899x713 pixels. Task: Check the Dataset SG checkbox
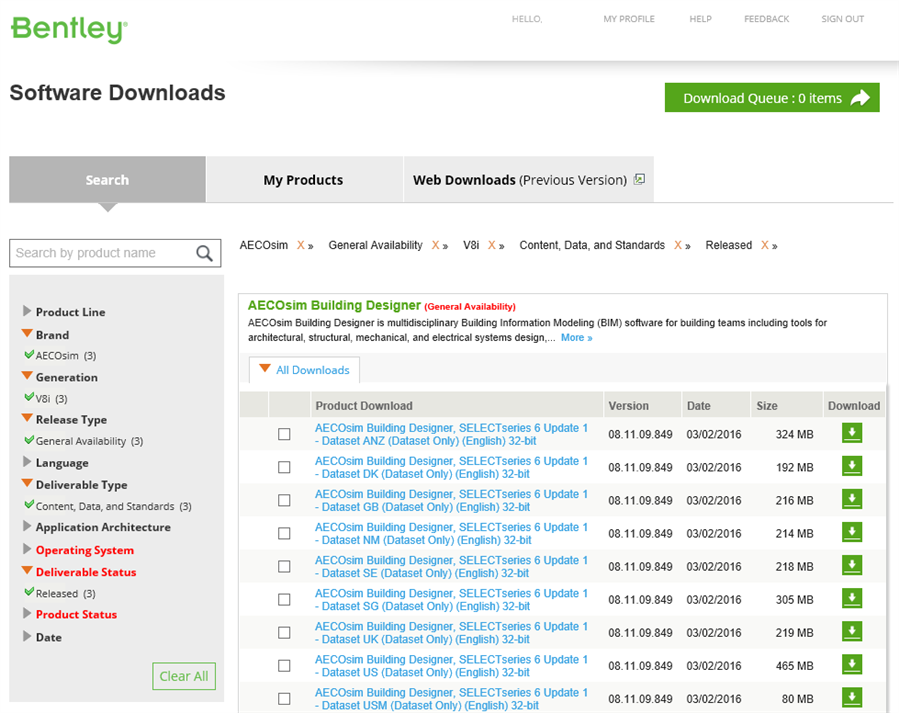[284, 600]
